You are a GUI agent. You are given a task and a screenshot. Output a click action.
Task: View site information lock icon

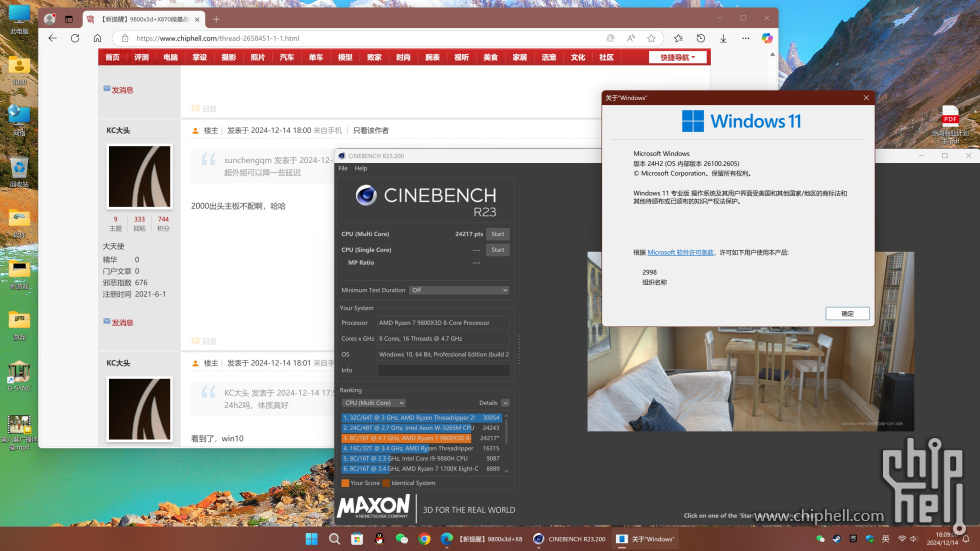tap(125, 38)
